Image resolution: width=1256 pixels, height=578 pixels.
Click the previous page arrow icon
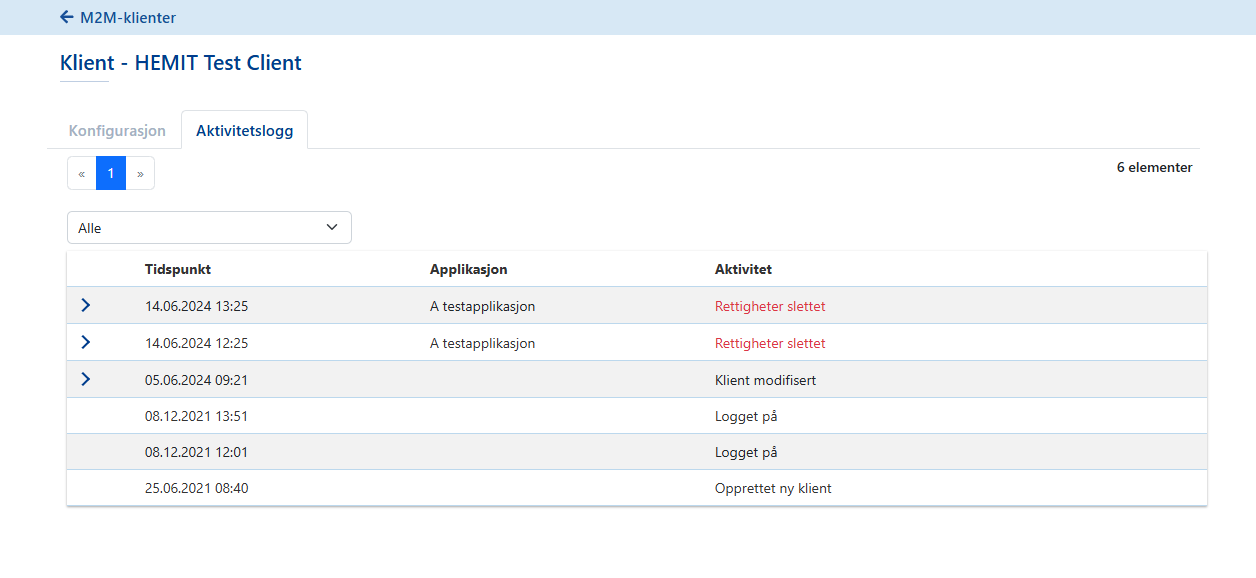pos(81,172)
